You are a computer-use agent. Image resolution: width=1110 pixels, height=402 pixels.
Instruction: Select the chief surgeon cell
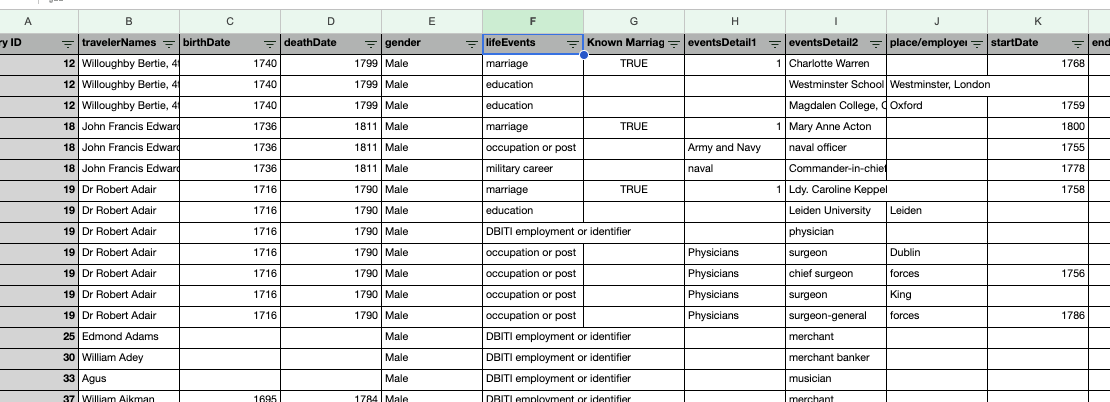[x=835, y=274]
